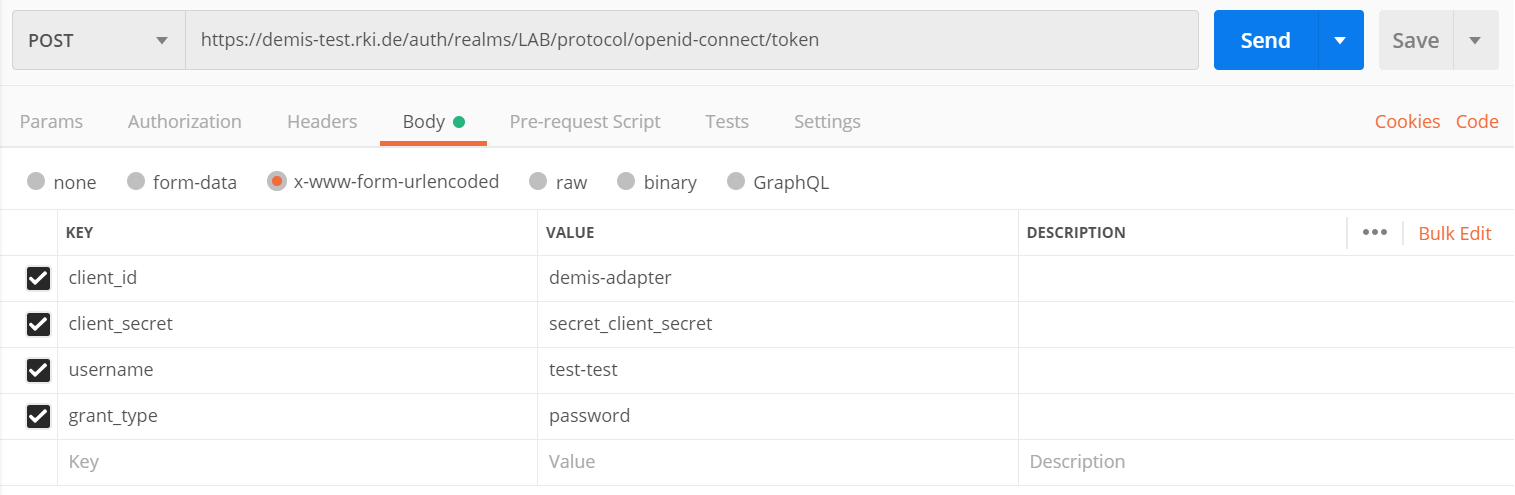Screen dimensions: 1515x495
Task: Uncheck the client_secret row checkbox
Action: pyautogui.click(x=38, y=324)
